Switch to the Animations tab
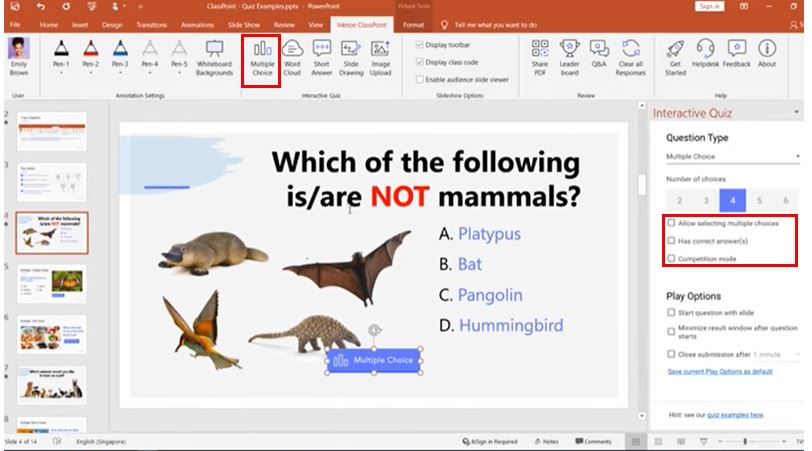This screenshot has height=451, width=812. point(197,25)
